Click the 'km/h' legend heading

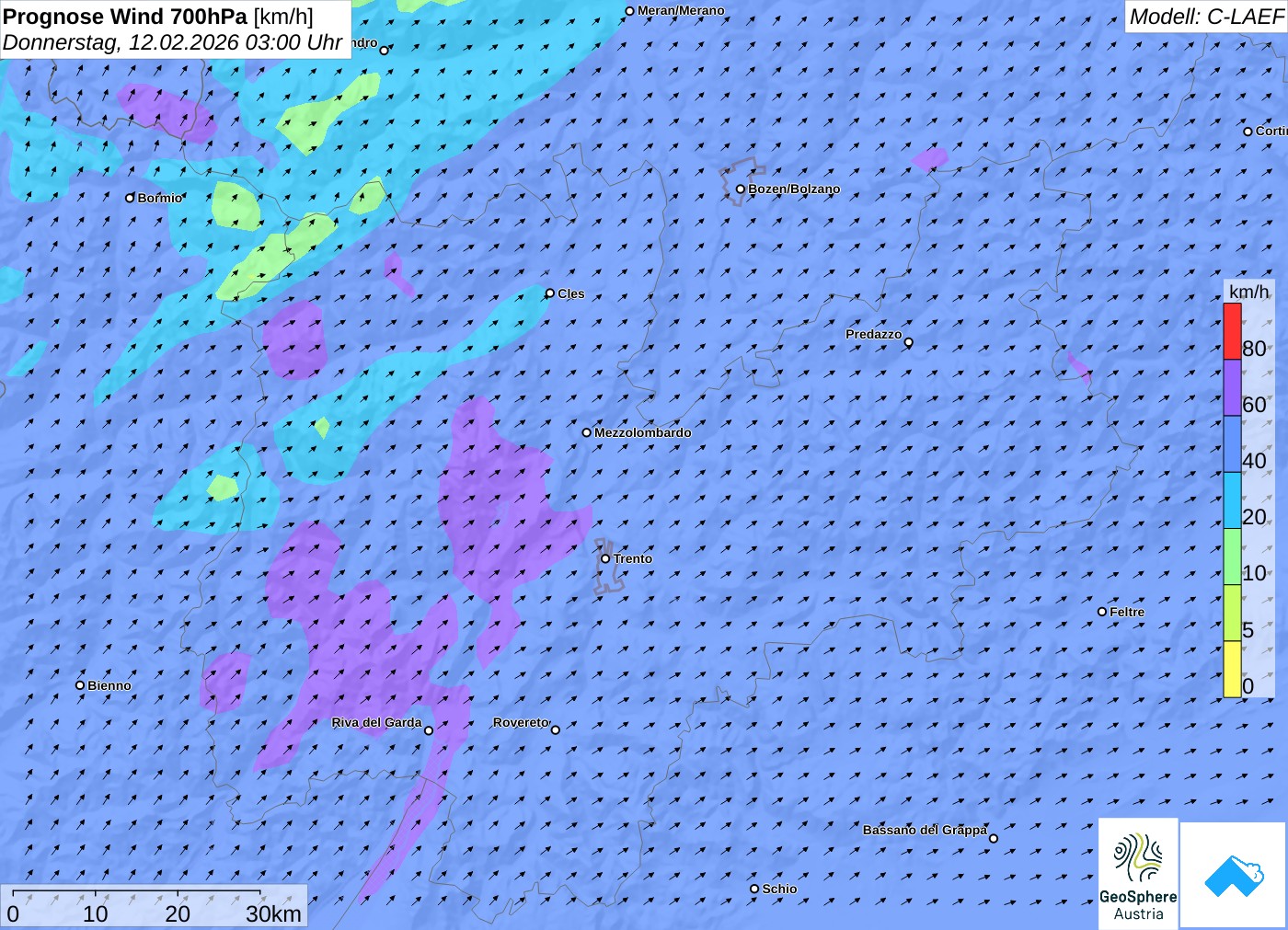pos(1249,292)
